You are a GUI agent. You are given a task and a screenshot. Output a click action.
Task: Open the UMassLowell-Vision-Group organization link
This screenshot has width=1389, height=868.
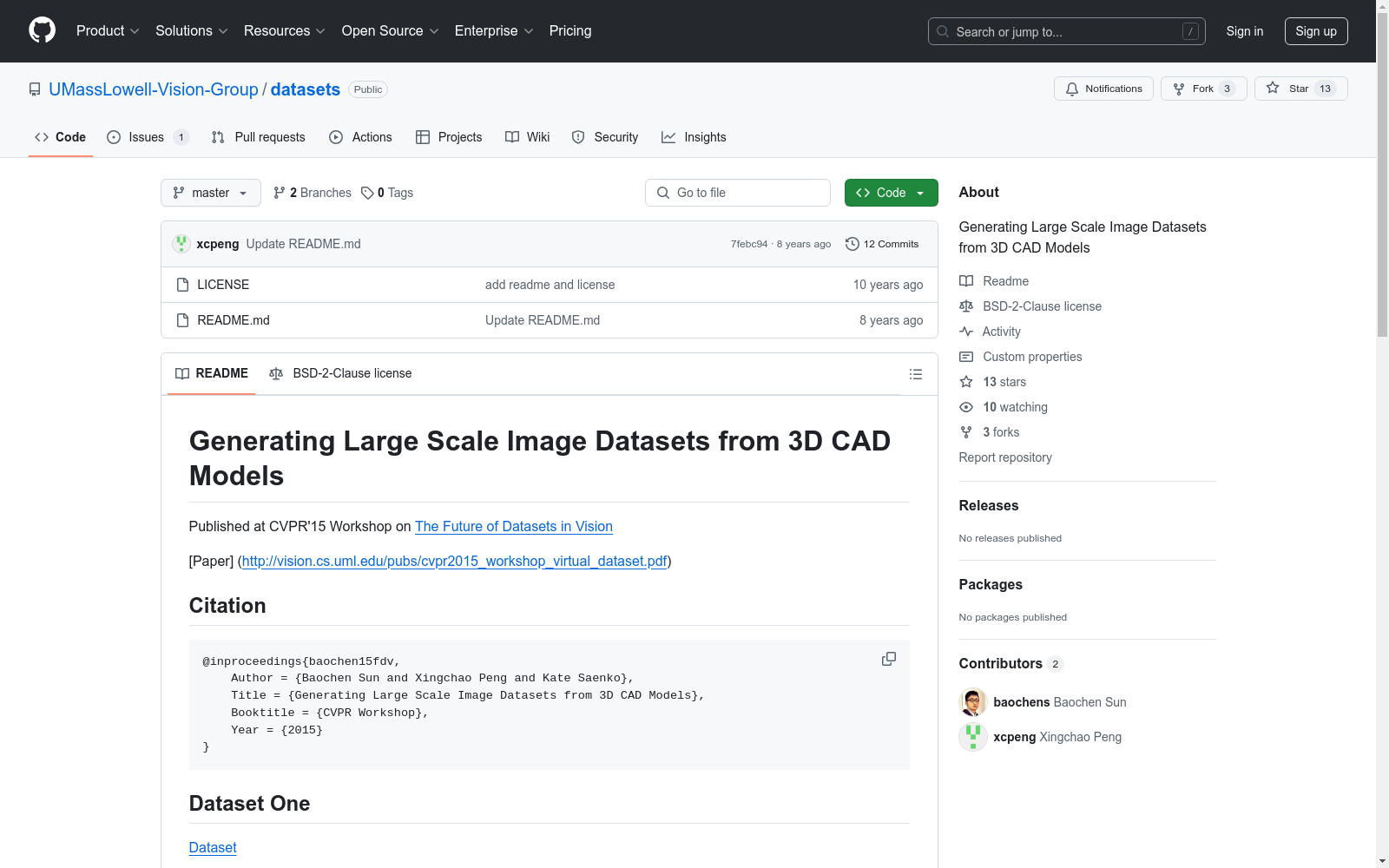pyautogui.click(x=154, y=89)
